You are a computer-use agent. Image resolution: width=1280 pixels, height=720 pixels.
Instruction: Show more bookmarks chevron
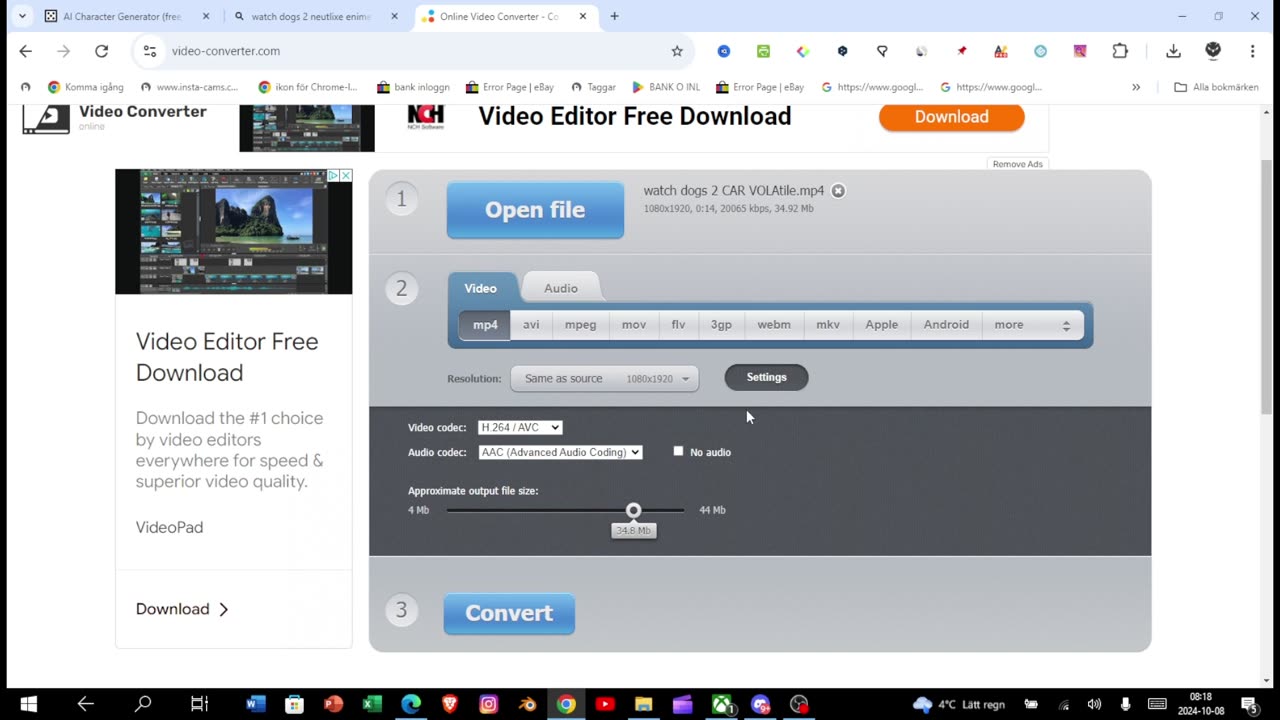(x=1136, y=87)
